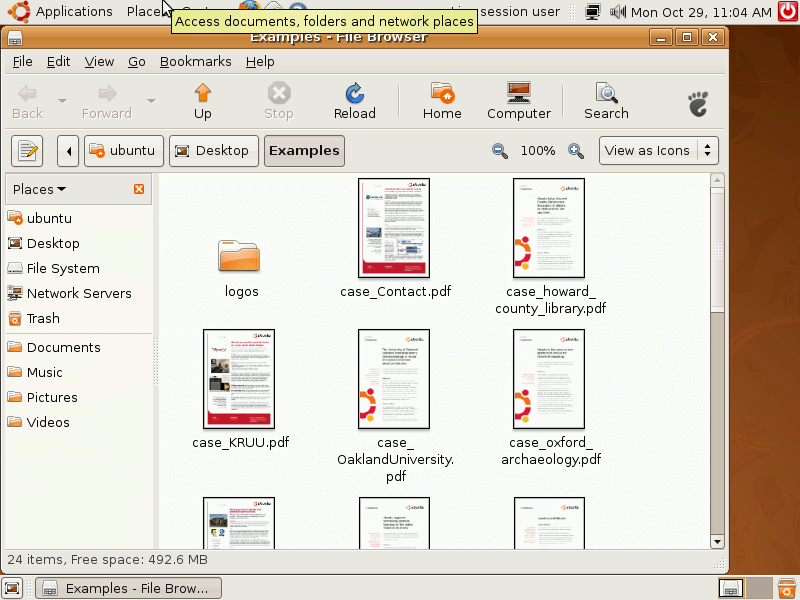Open Network Servers in the sidebar

69,293
